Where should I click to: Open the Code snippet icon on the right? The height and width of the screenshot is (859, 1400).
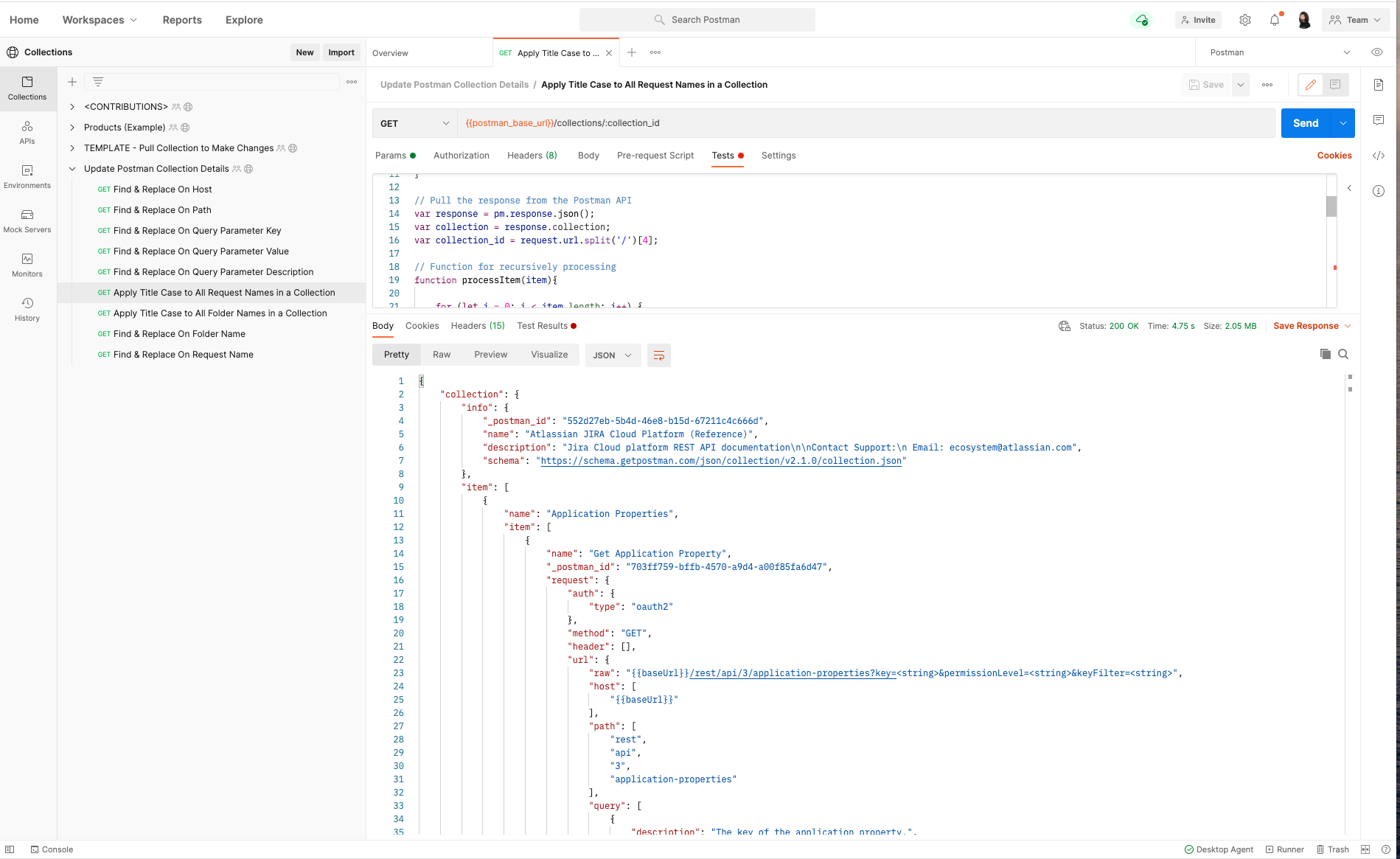1378,156
